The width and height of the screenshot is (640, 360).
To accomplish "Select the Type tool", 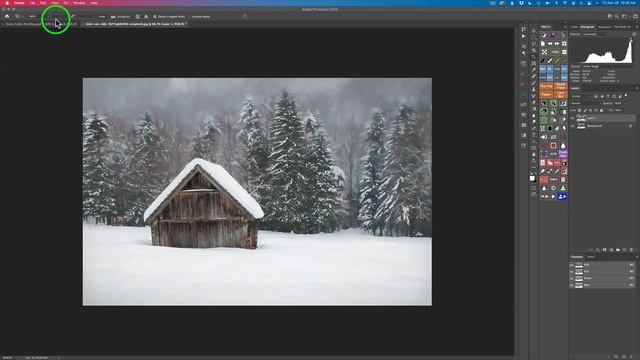I will tap(533, 135).
